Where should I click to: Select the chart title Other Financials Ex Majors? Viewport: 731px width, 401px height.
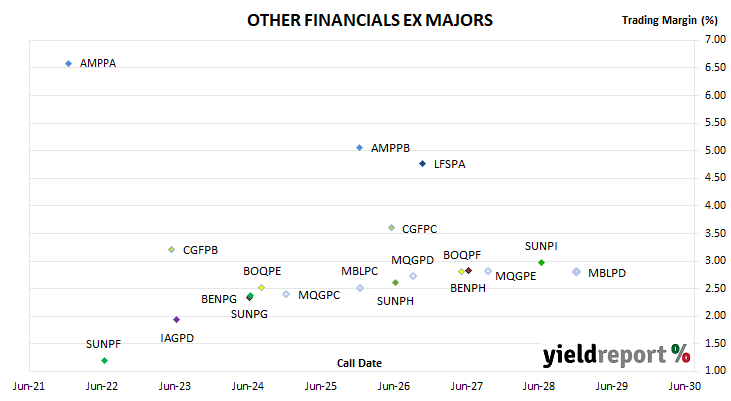click(370, 20)
